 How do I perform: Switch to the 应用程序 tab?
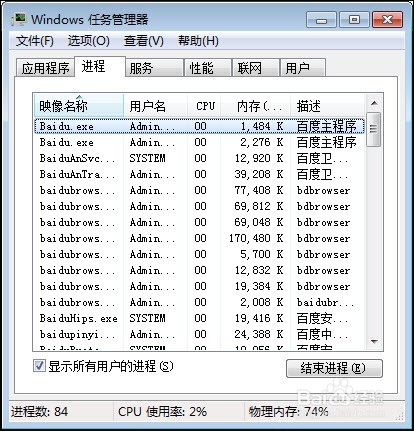pos(45,68)
